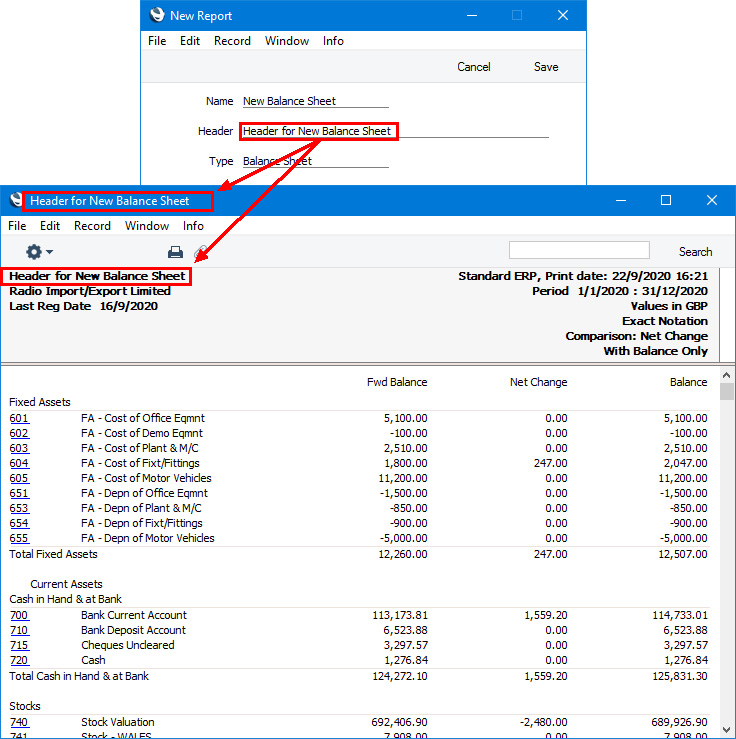
Task: Click the Name field containing New Balance Sheet
Action: coord(314,101)
